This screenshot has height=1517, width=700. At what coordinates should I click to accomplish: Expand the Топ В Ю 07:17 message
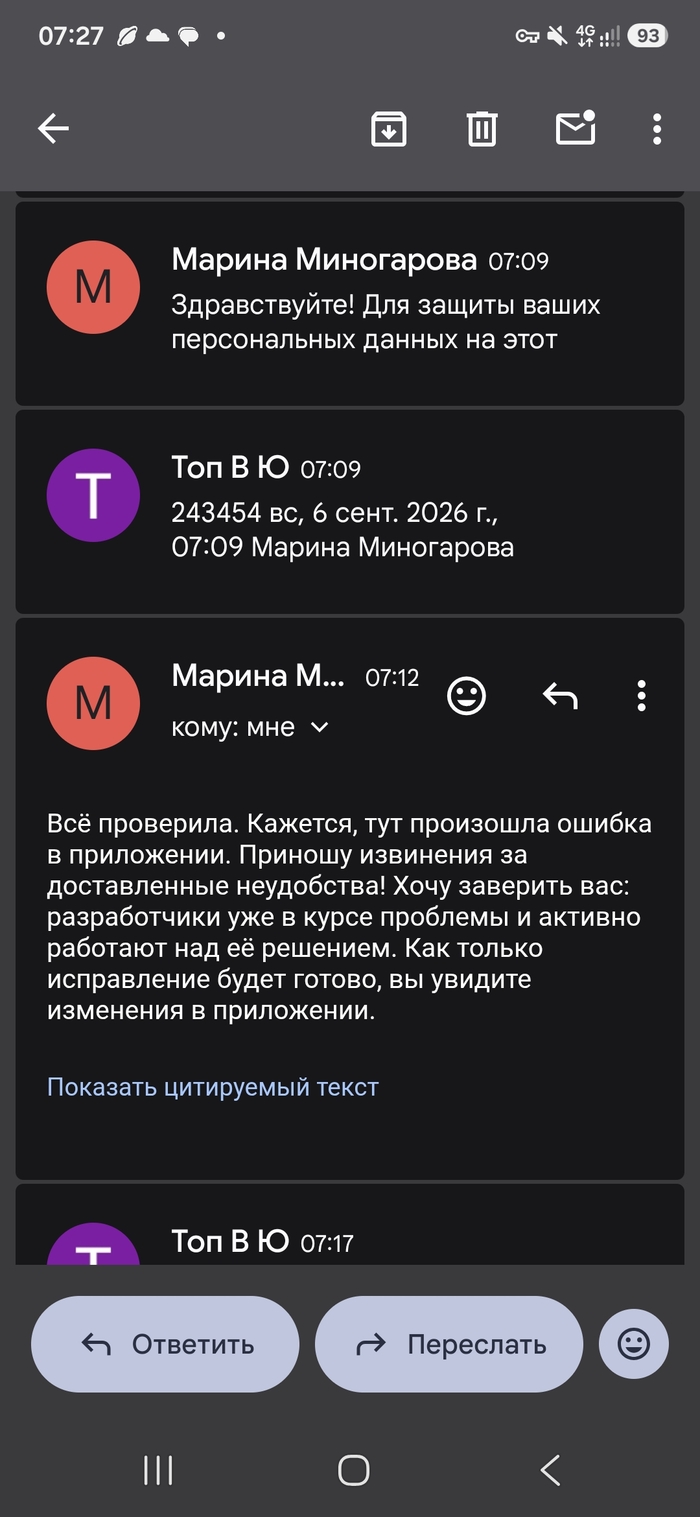click(350, 1226)
